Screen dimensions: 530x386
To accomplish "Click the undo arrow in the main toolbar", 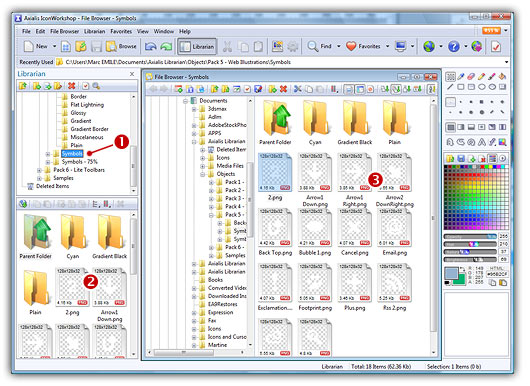I will (x=150, y=46).
